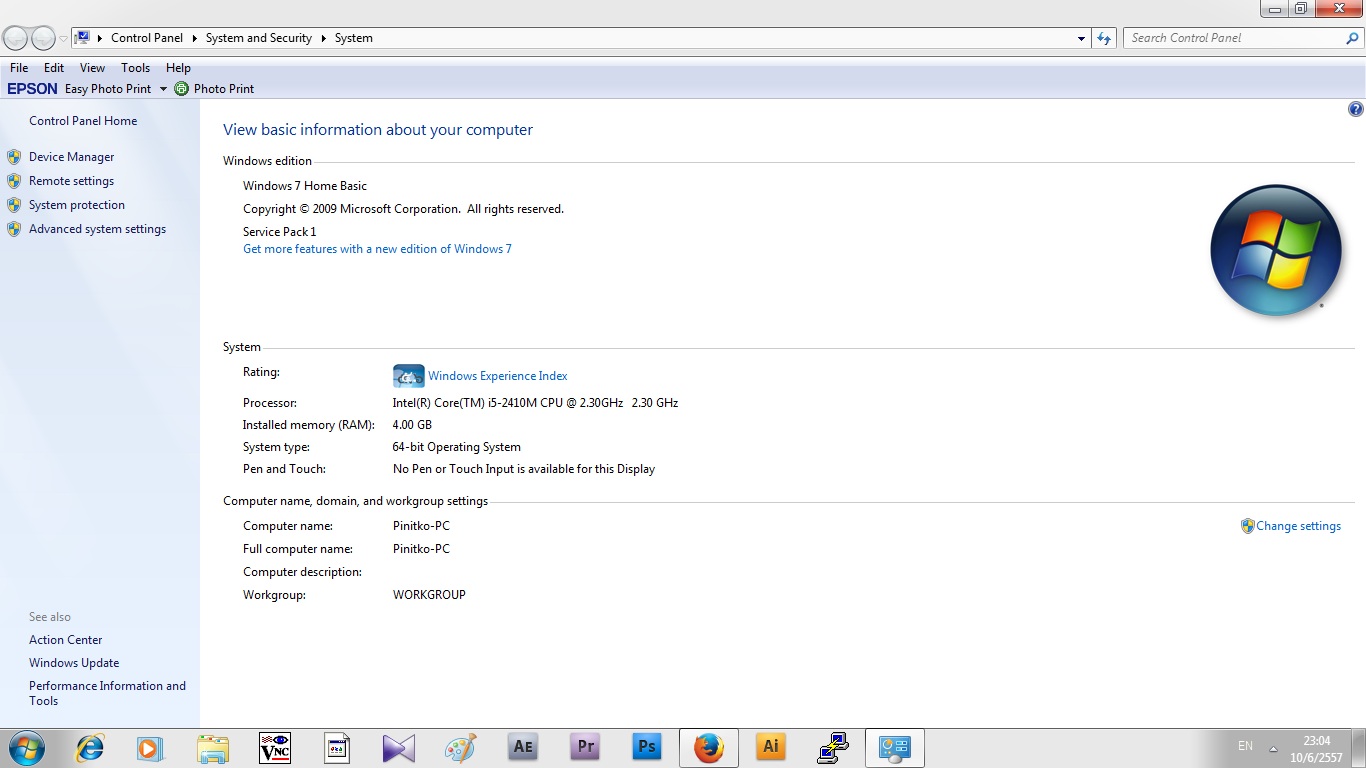Image resolution: width=1366 pixels, height=768 pixels.
Task: Click Get more features with new edition link
Action: [x=377, y=249]
